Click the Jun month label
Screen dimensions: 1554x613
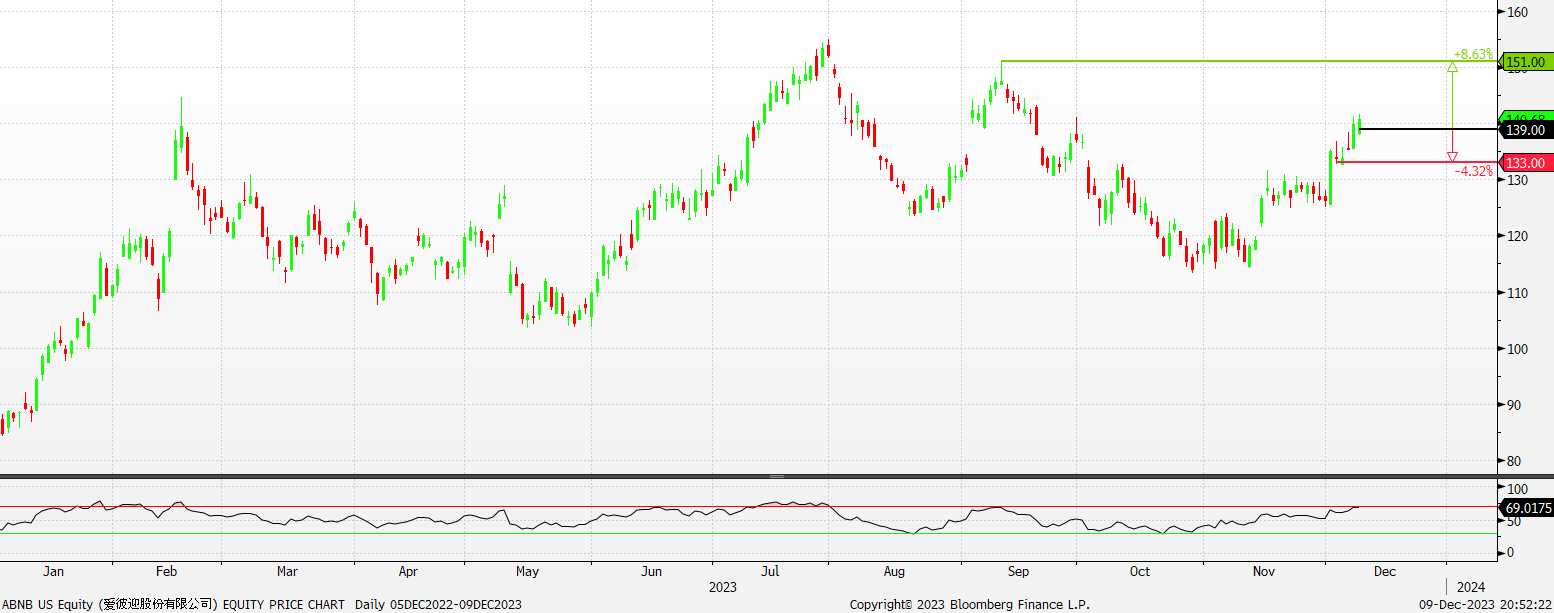(651, 572)
